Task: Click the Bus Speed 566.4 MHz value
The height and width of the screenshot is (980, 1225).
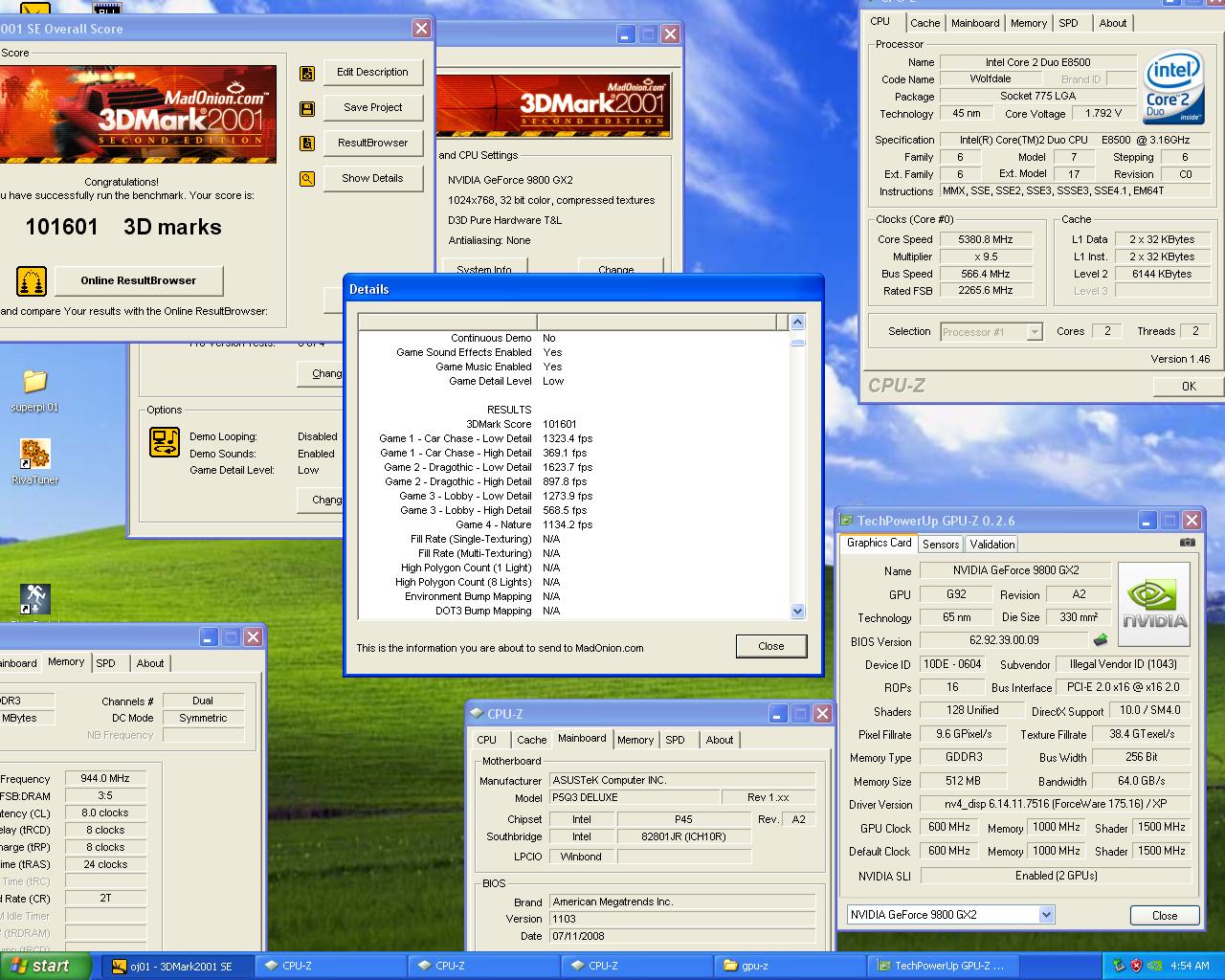Action: click(985, 274)
